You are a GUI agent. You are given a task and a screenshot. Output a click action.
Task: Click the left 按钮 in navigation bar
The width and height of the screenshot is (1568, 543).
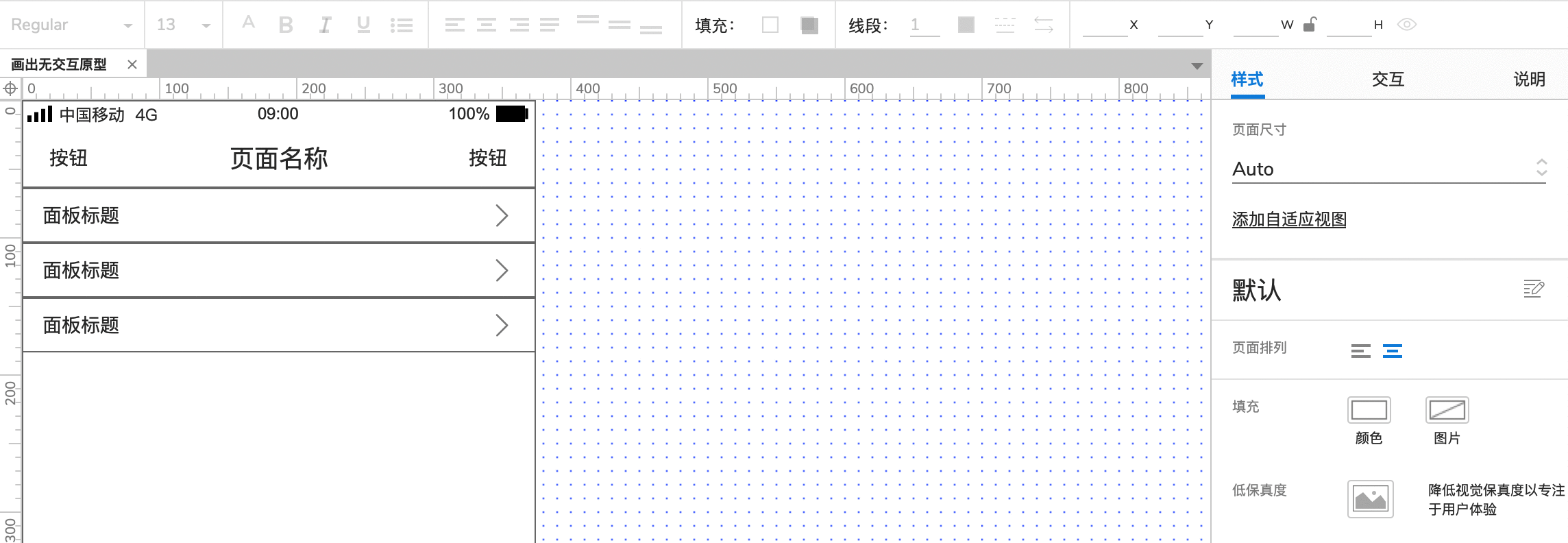[69, 158]
